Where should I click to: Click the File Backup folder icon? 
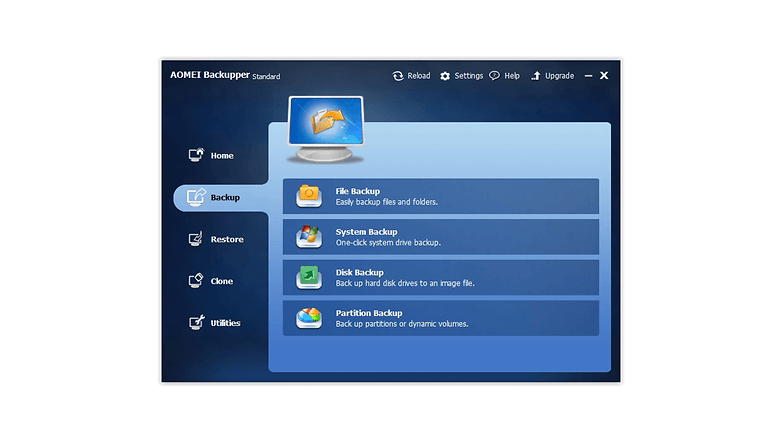coord(309,196)
